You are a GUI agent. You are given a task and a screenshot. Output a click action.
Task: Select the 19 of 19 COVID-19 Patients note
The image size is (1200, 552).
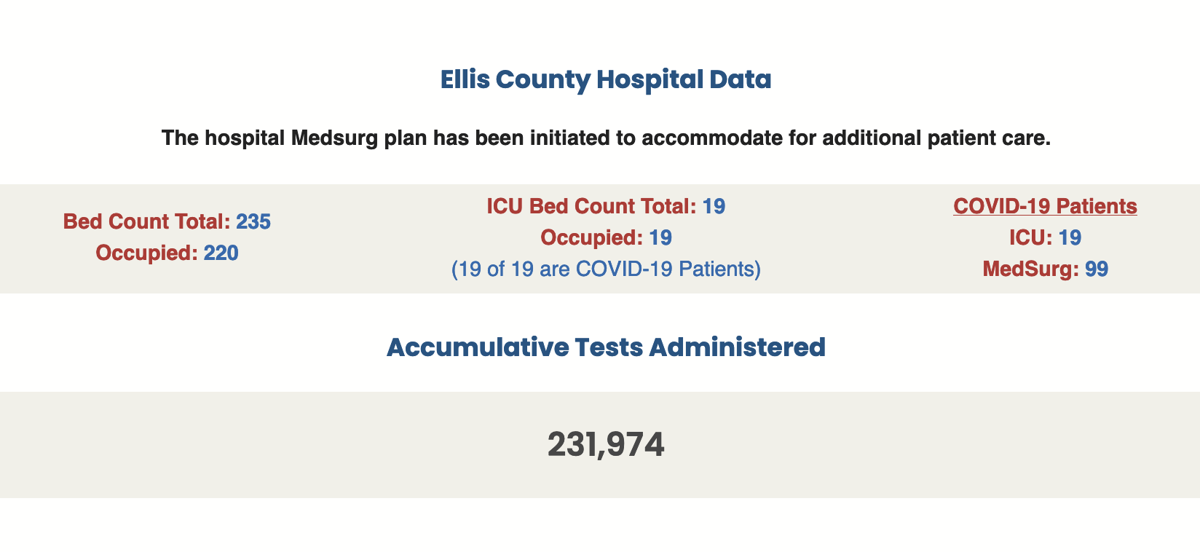(x=606, y=269)
